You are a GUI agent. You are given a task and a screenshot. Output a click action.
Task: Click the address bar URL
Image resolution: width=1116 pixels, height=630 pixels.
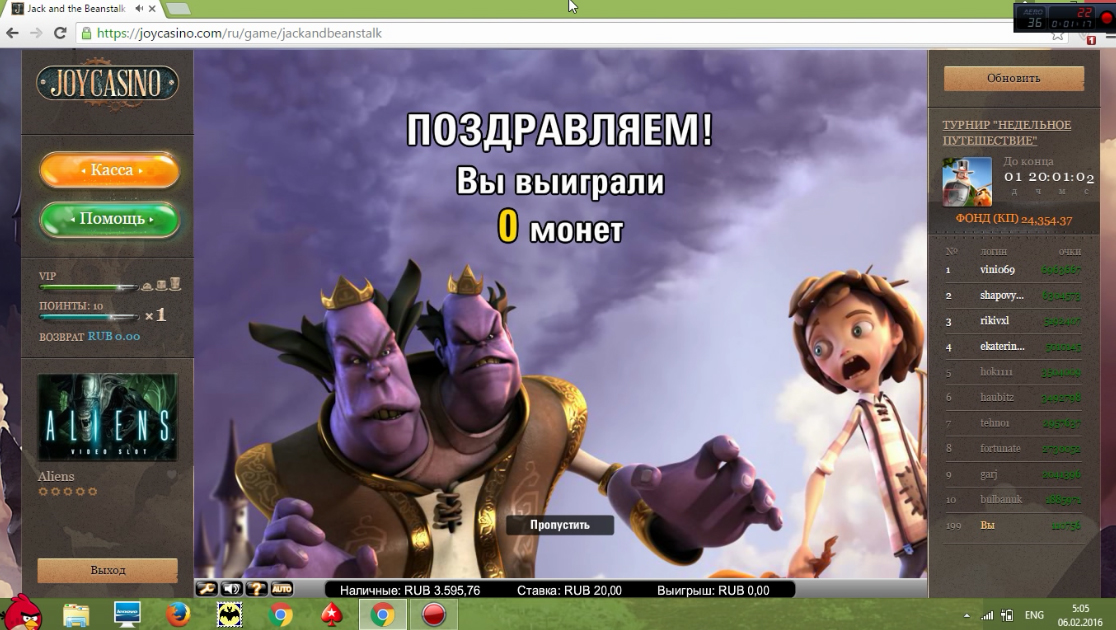240,33
